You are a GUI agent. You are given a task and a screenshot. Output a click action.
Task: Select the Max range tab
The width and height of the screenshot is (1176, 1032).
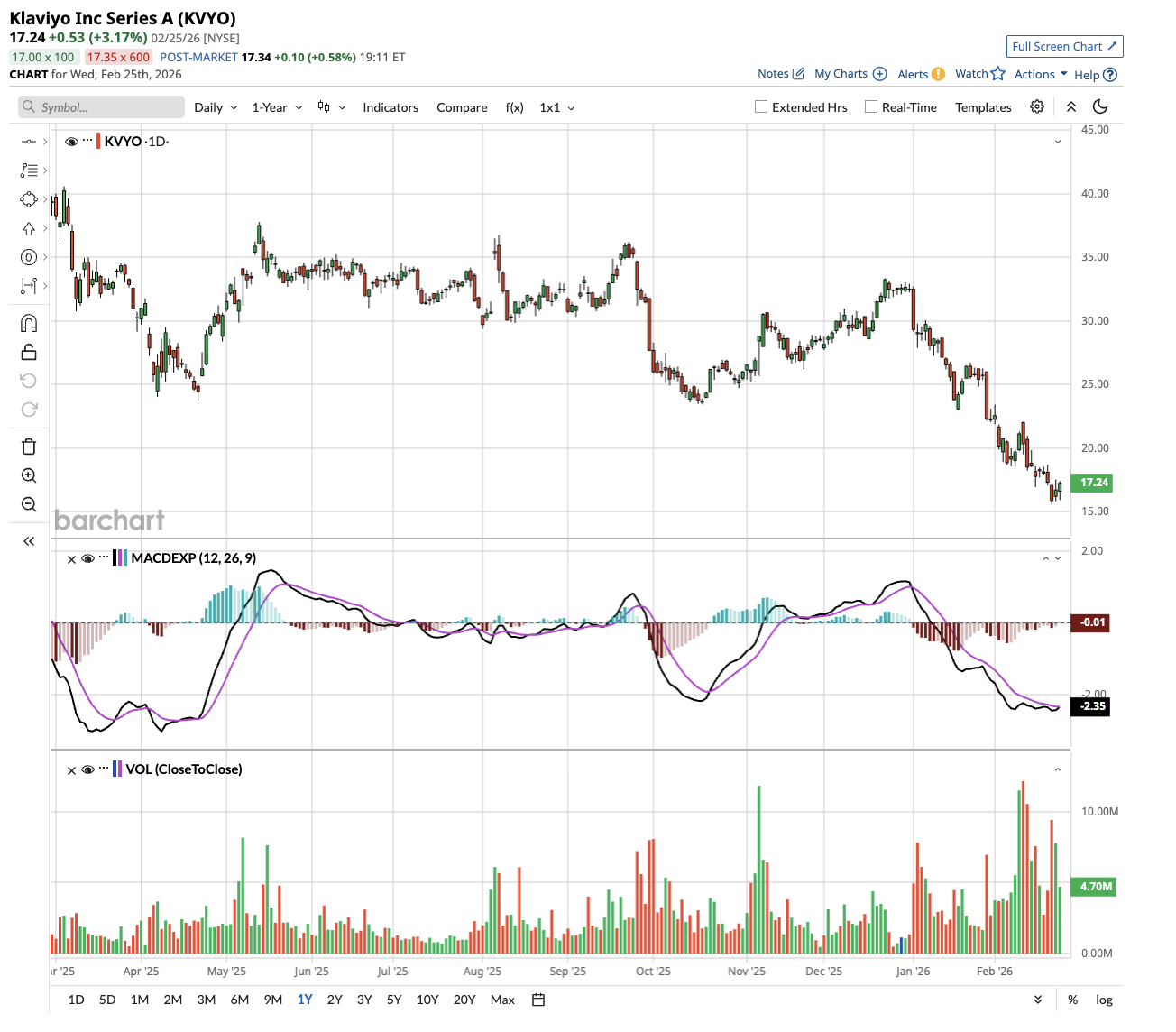502,1000
